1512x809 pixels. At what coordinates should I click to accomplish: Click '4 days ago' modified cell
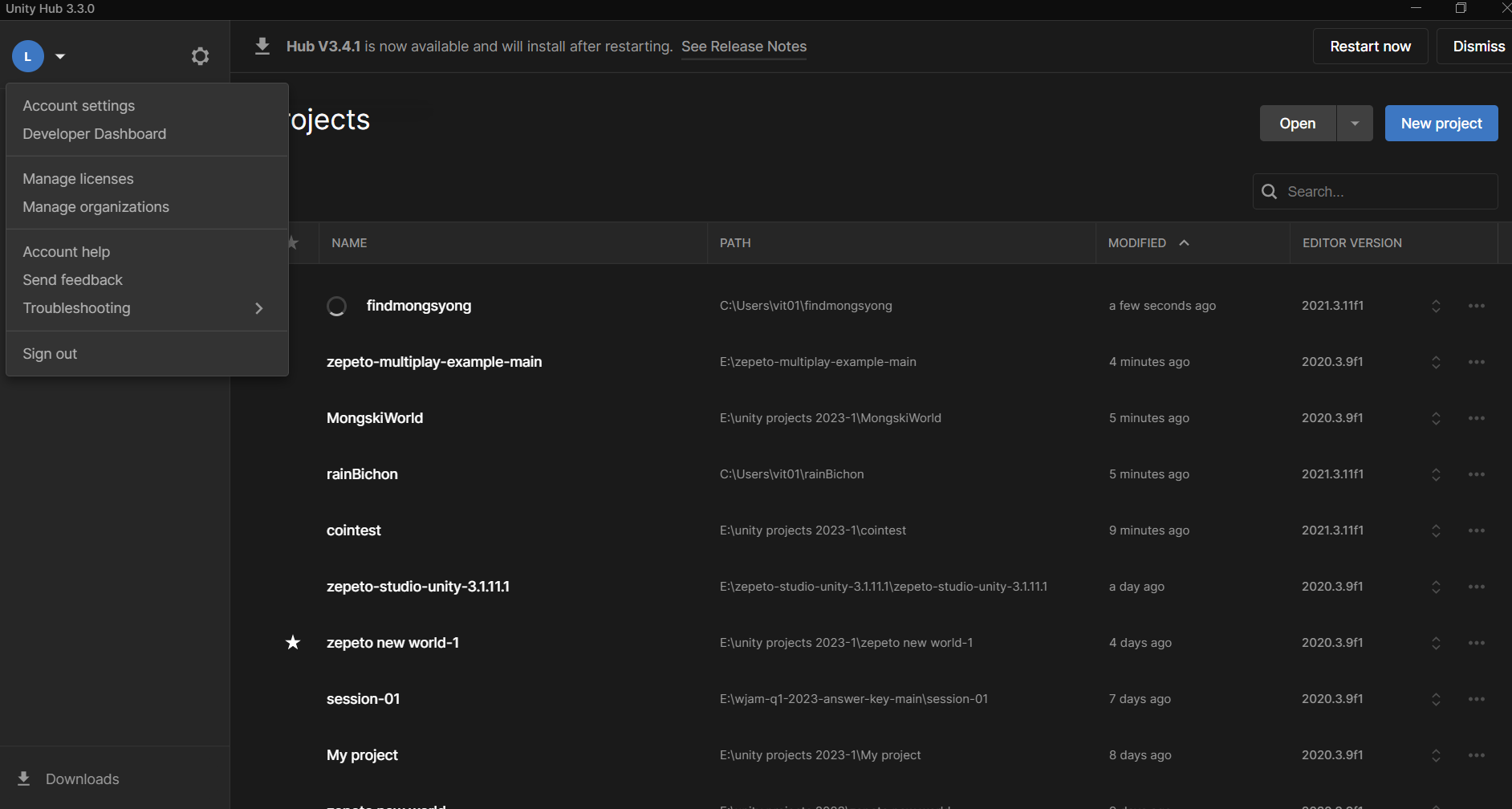tap(1140, 643)
